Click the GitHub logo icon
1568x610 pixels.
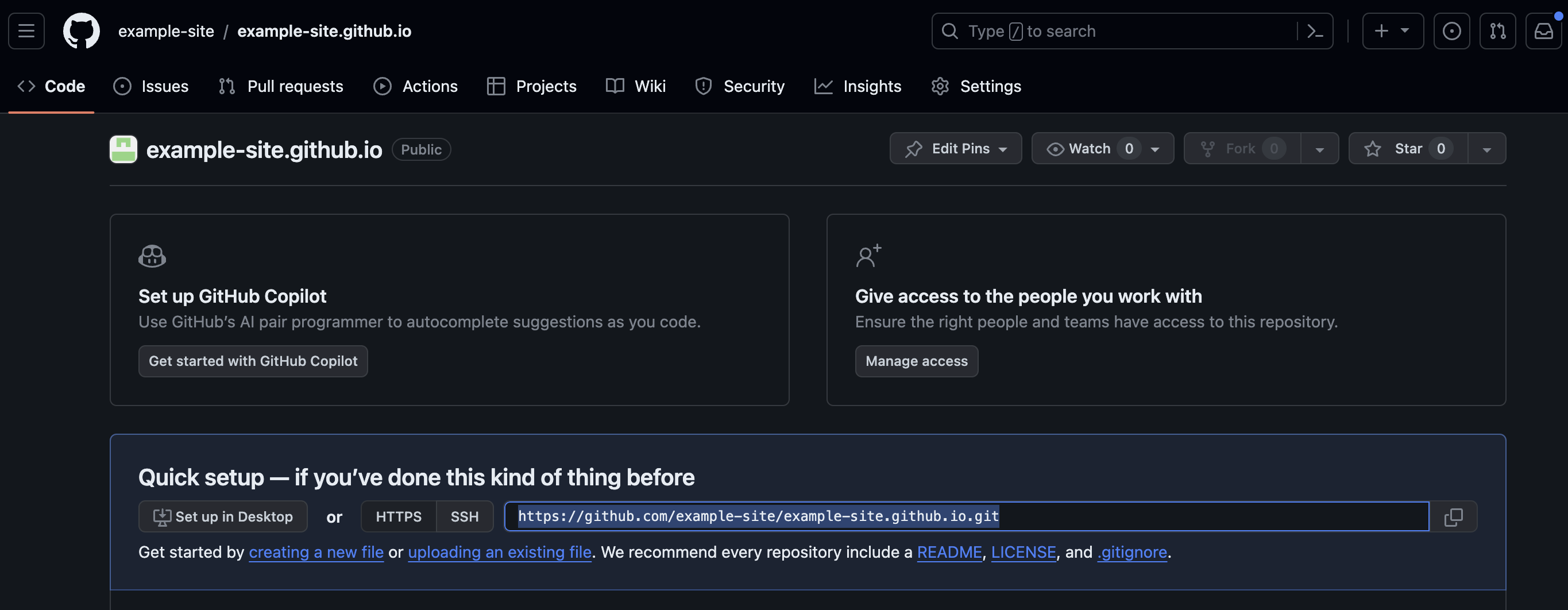[x=81, y=31]
